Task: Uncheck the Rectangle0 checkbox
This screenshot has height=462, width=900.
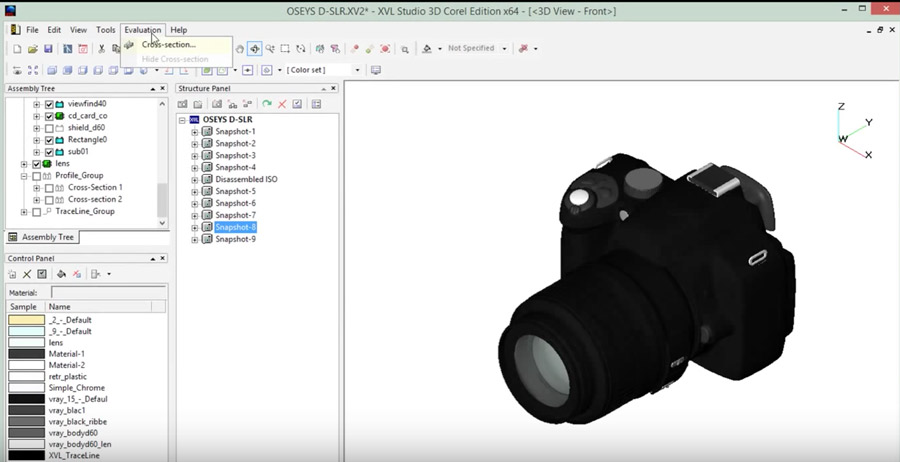Action: click(x=49, y=141)
